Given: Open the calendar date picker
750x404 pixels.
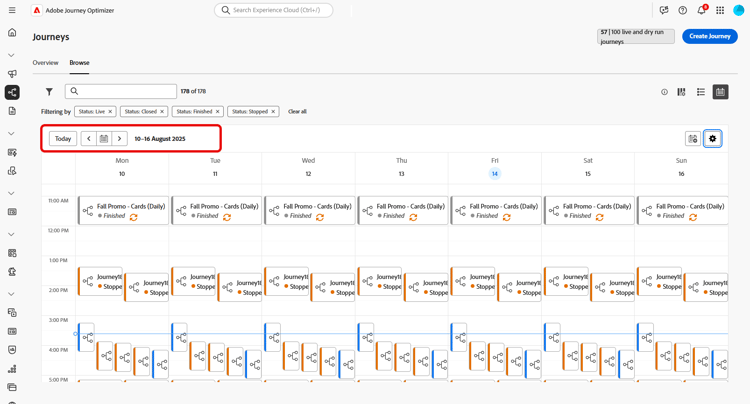Looking at the screenshot, I should 104,139.
